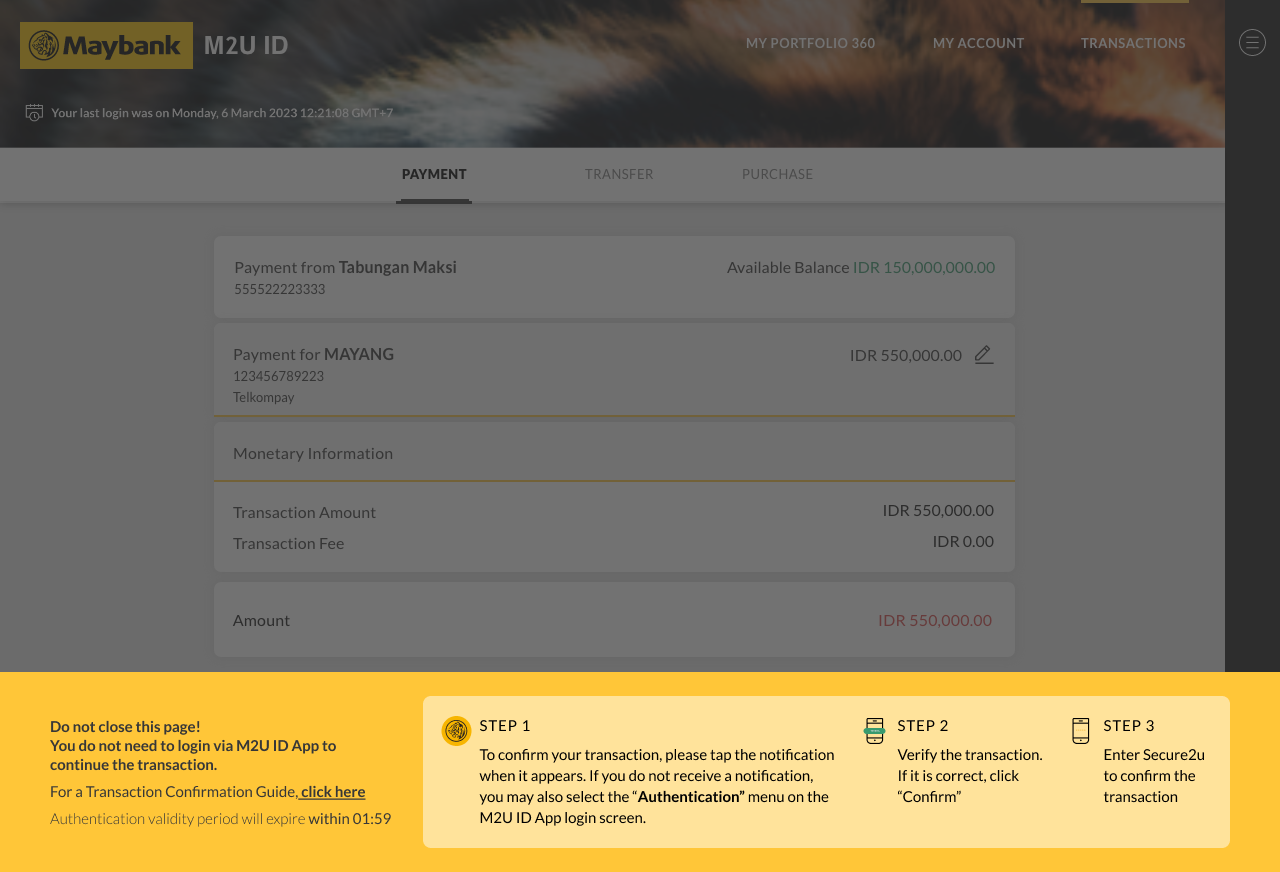Image resolution: width=1280 pixels, height=872 pixels.
Task: Click the Available Balance IDR 150,000,000.00 amount
Action: [923, 267]
